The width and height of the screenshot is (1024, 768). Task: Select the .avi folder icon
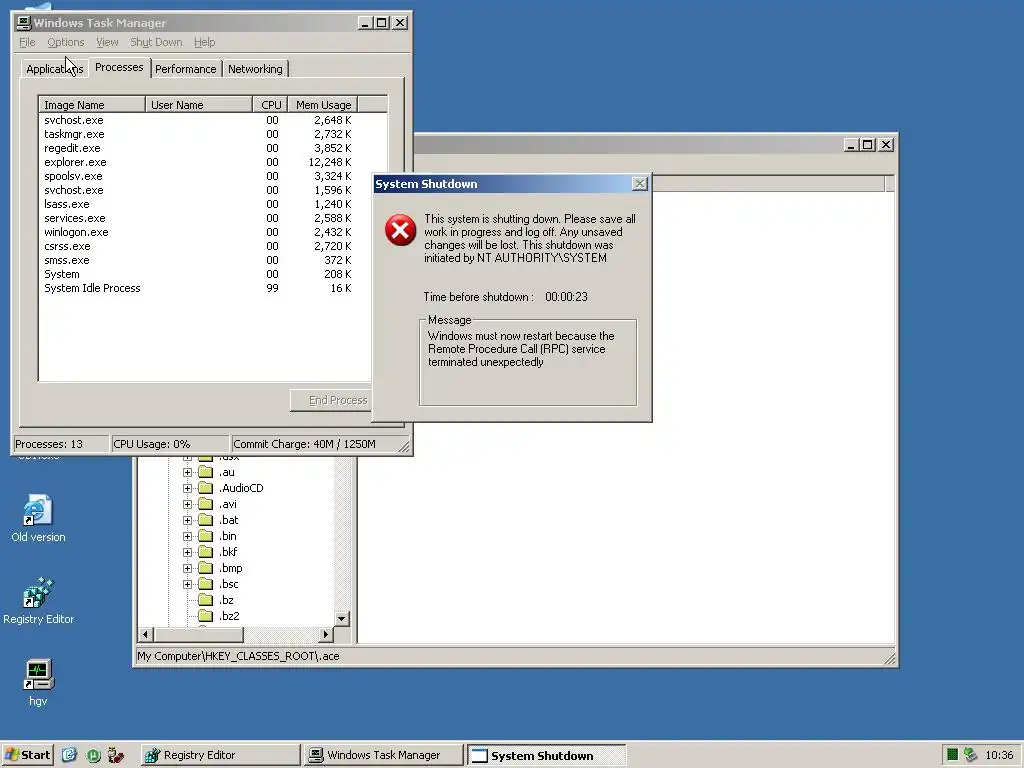[x=206, y=504]
